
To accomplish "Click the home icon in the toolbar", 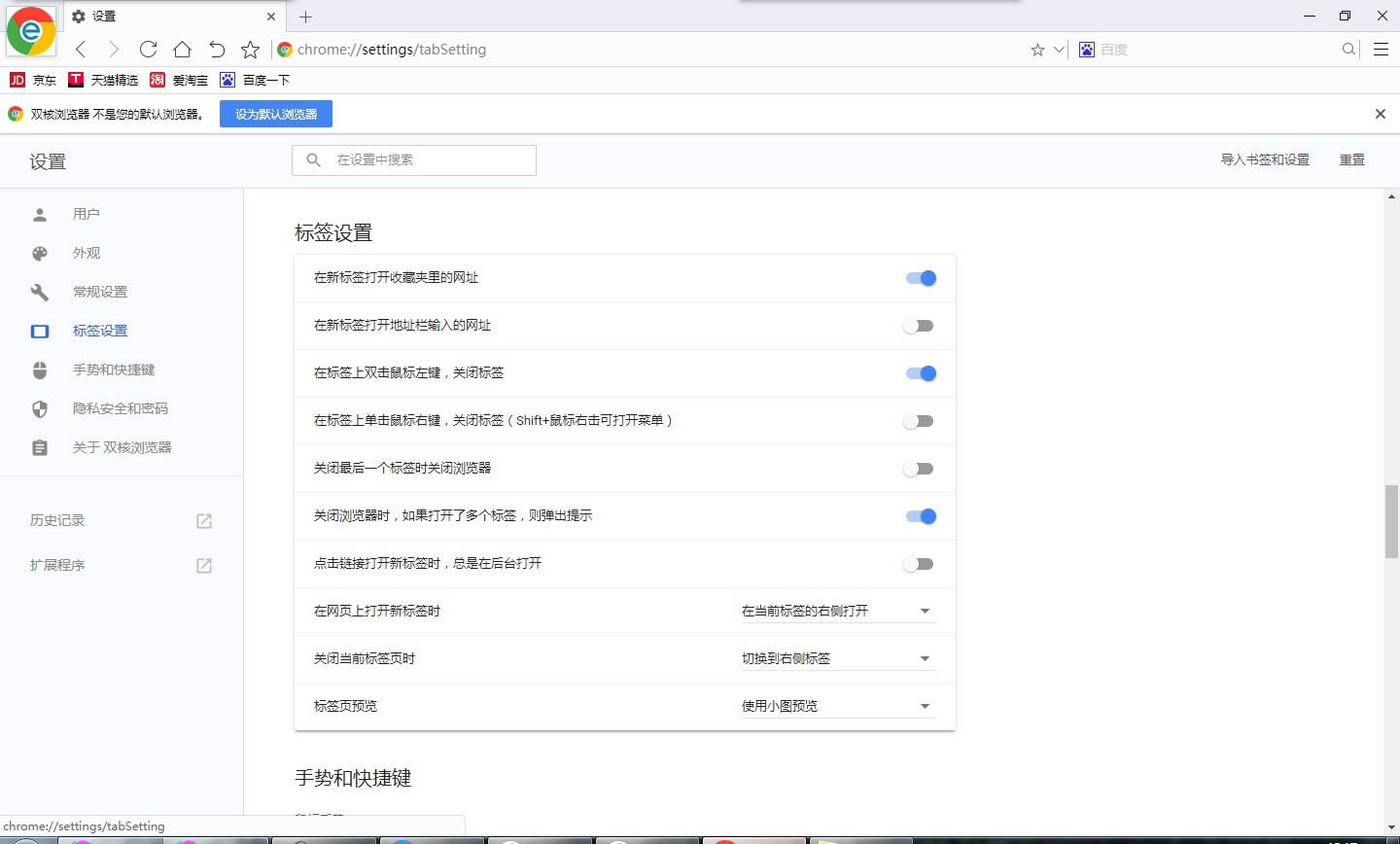I will pyautogui.click(x=182, y=50).
